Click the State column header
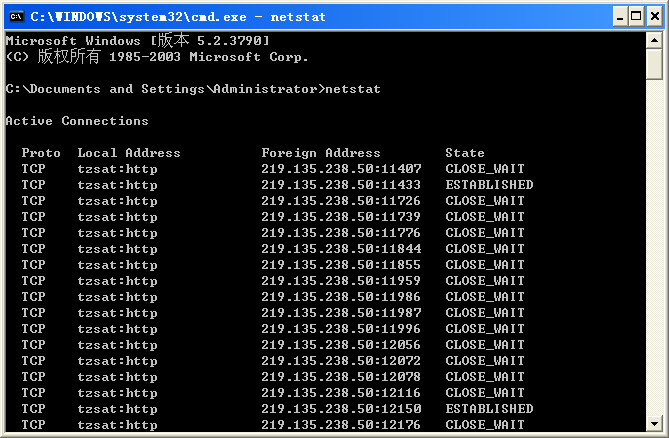 point(465,153)
